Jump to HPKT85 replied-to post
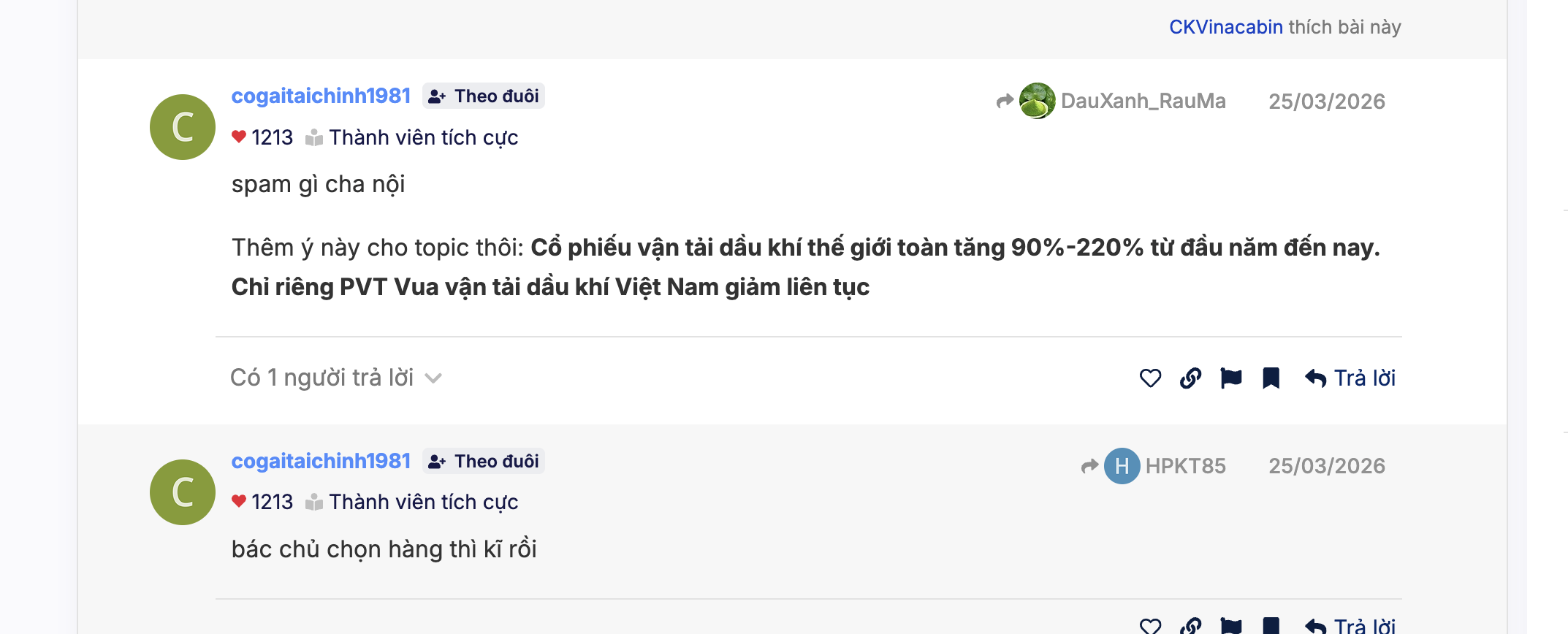Viewport: 1568px width, 634px height. pos(1185,466)
